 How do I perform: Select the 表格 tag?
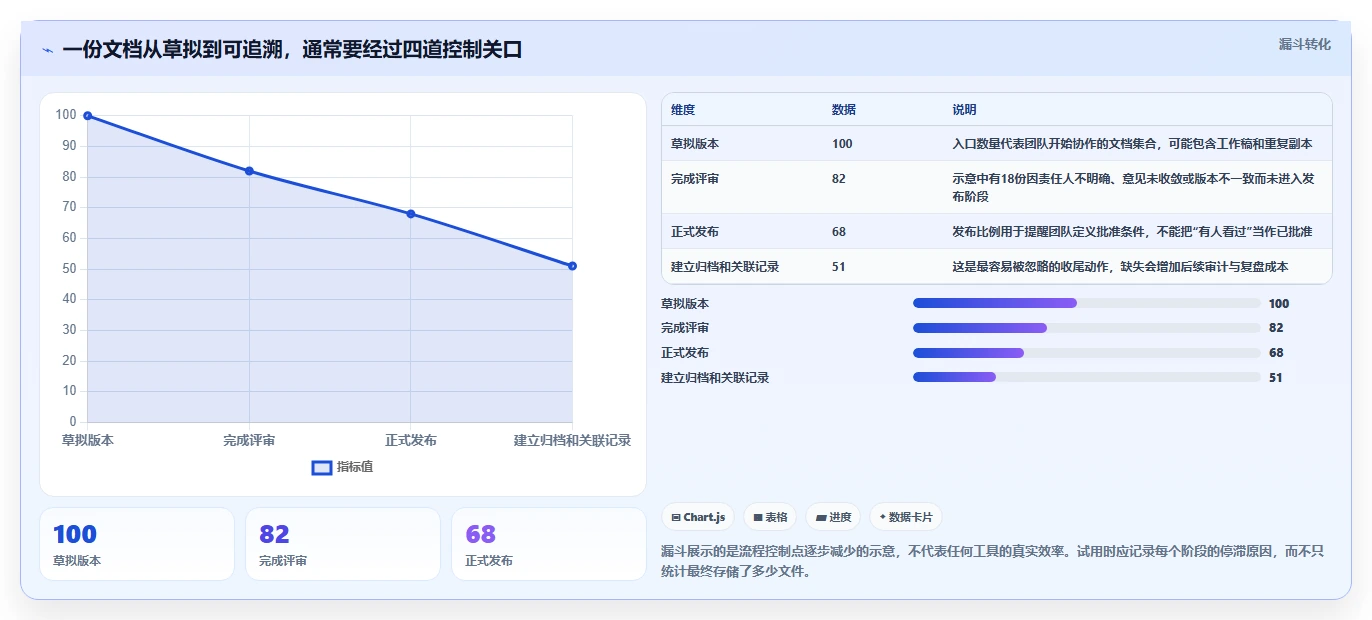pos(770,517)
